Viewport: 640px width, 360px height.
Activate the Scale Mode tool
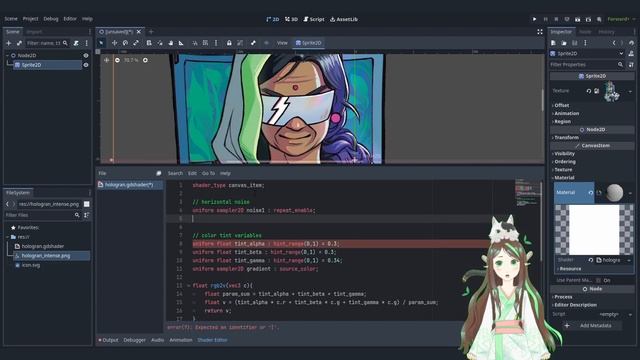pyautogui.click(x=136, y=43)
